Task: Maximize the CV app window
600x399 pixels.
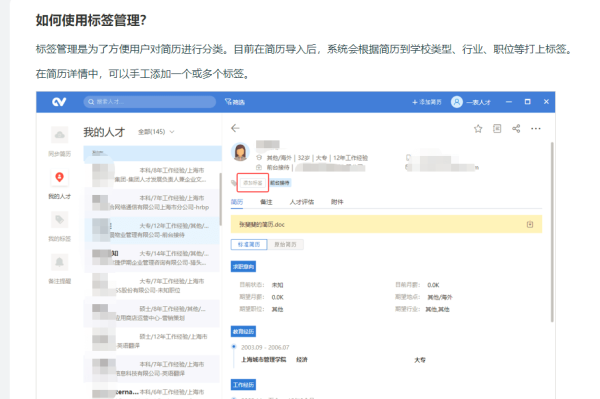Action: pos(527,102)
